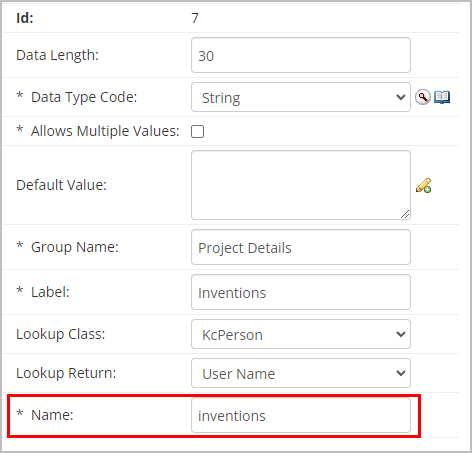Click the Name field containing inventions
This screenshot has width=472, height=453.
pos(301,415)
